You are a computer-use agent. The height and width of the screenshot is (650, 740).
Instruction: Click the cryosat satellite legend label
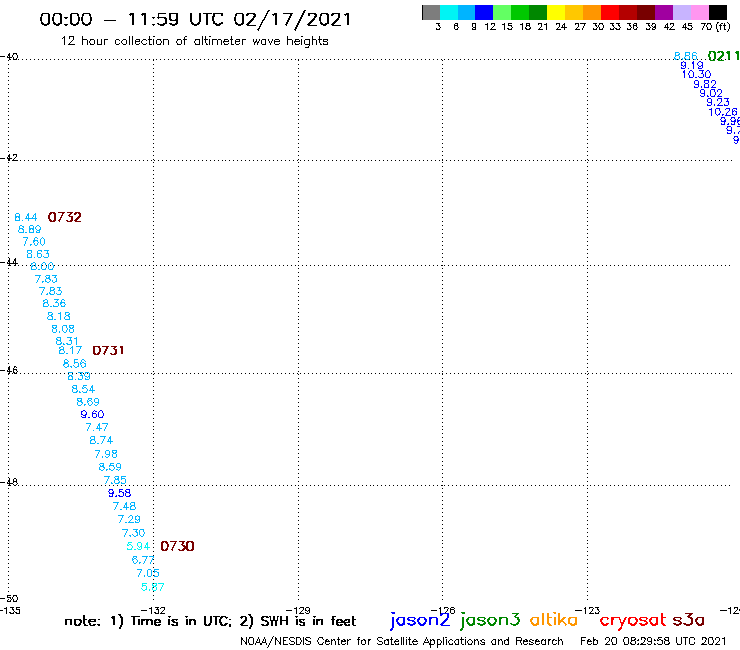[633, 620]
